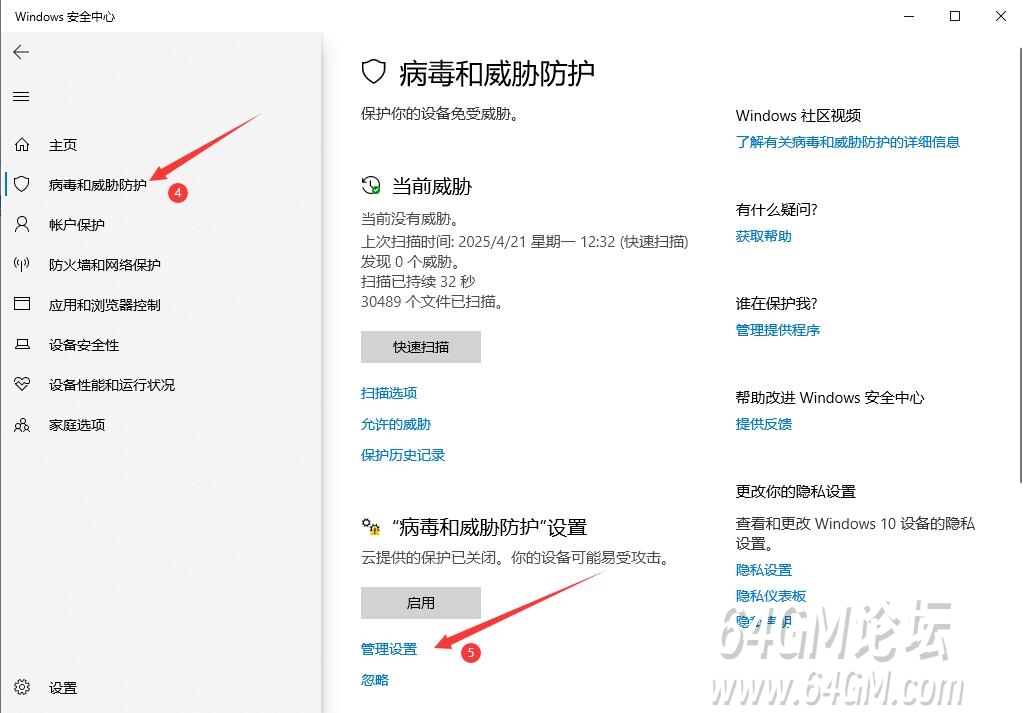Screen dimensions: 1023x713
Task: Open 帐户保护 in the sidebar
Action: 76,225
